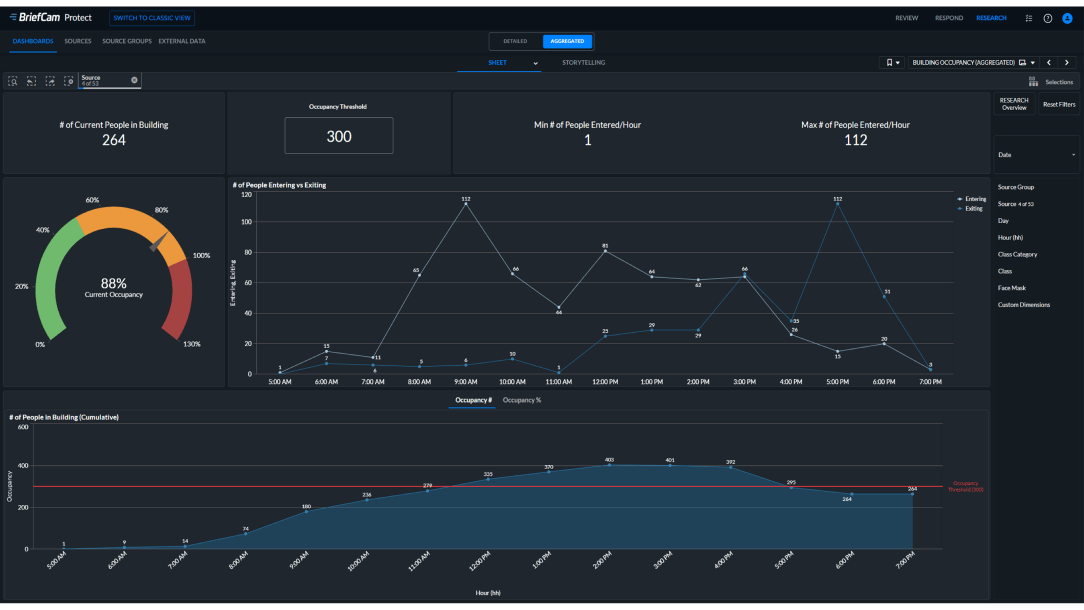
Task: Click the smart search selection icon
Action: (x=13, y=81)
